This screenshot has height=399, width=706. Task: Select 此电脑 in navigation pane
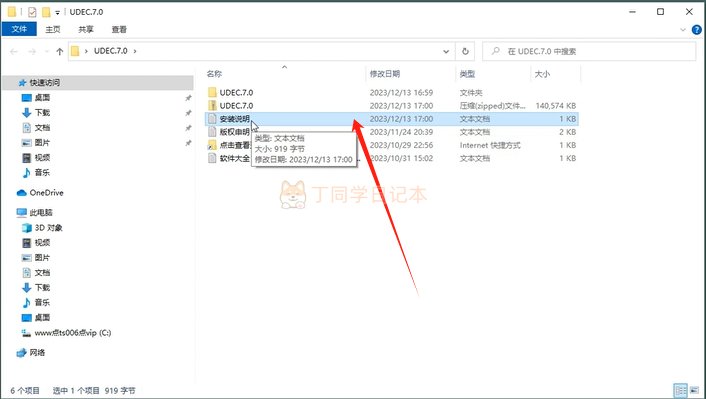tap(41, 213)
